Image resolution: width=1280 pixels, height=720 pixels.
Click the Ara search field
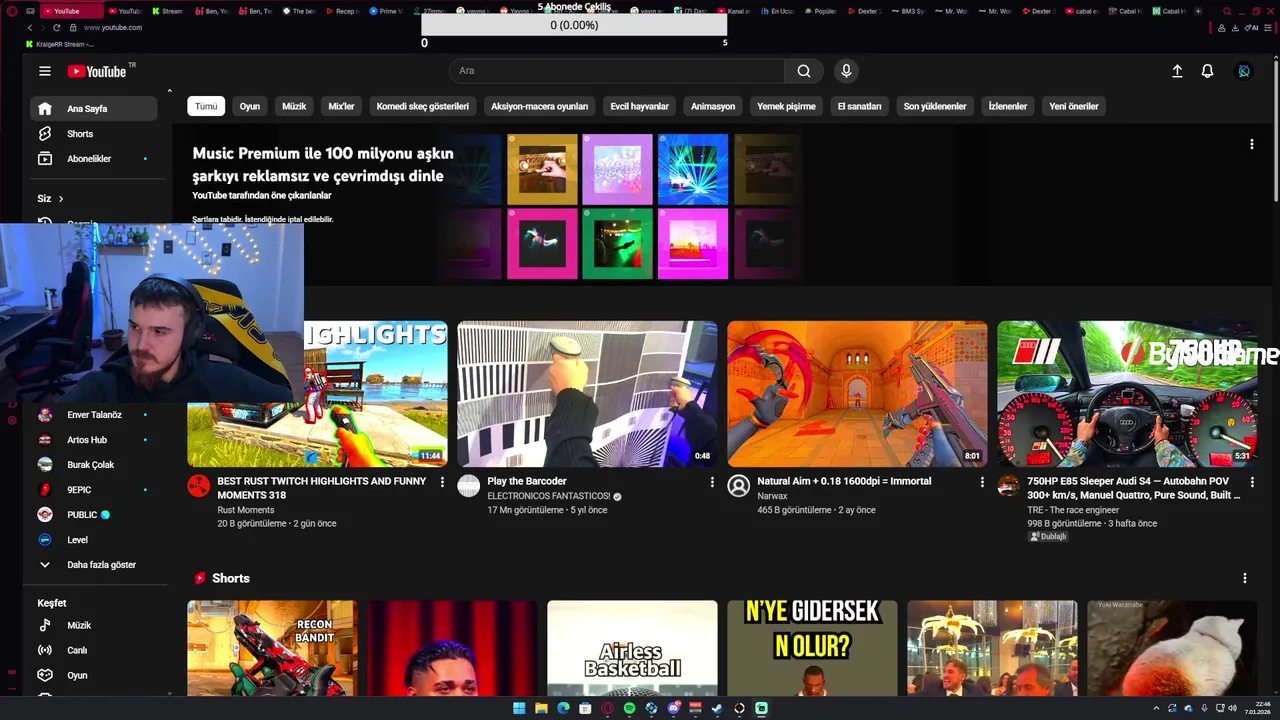617,71
